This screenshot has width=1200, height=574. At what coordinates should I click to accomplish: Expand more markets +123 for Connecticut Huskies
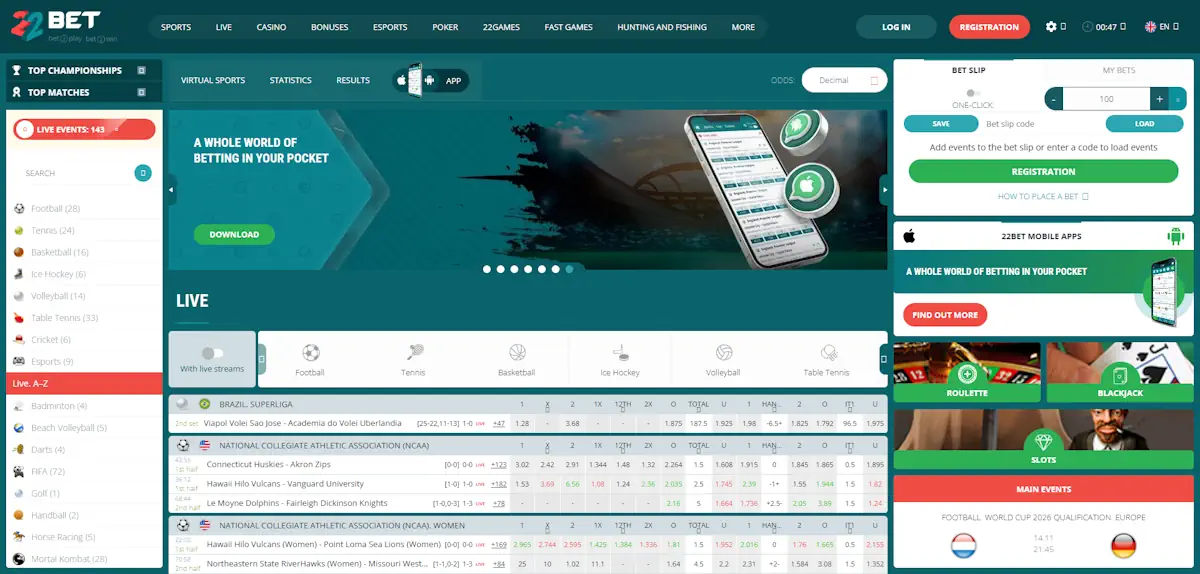pos(498,465)
